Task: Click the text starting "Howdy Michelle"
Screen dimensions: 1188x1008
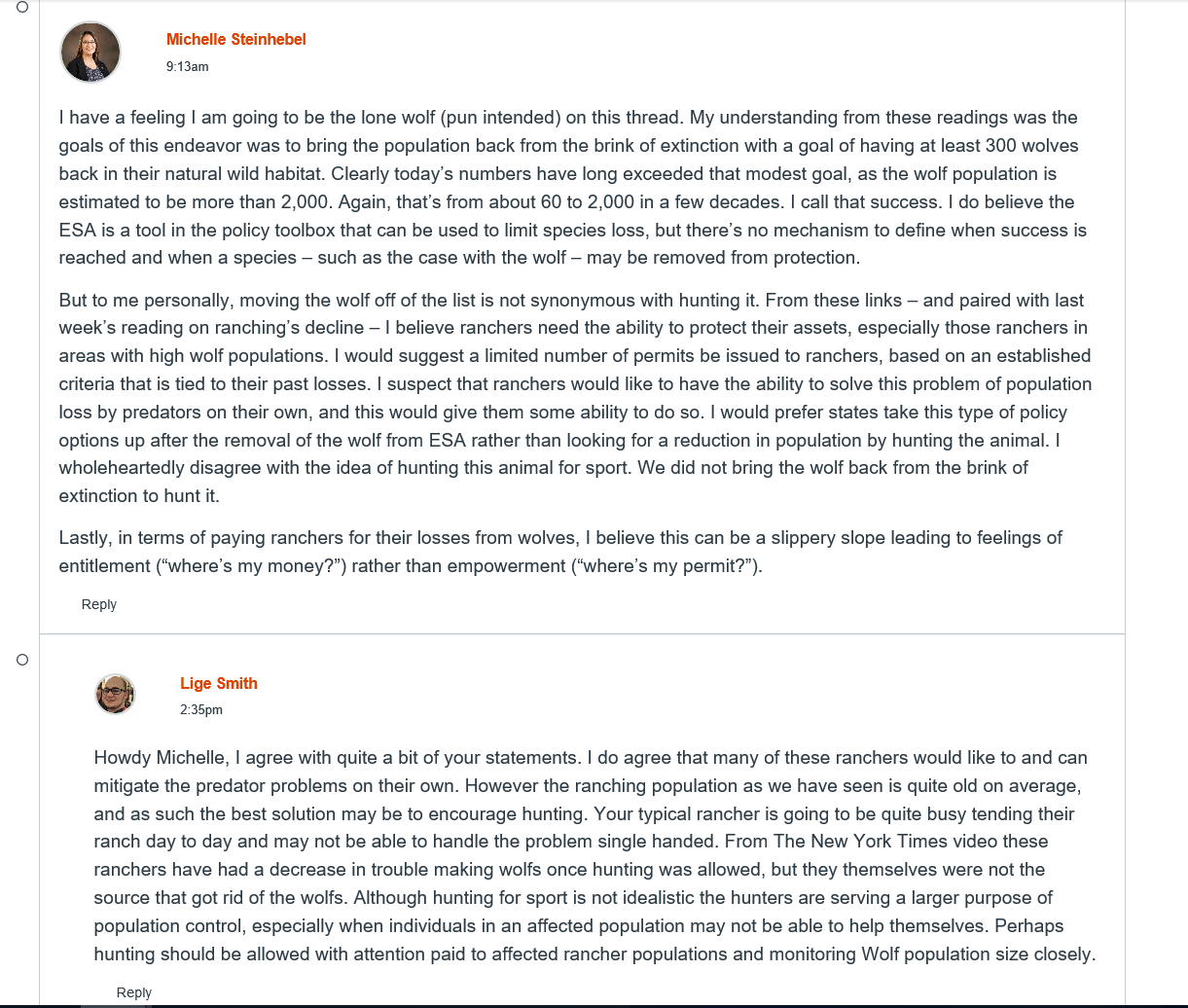Action: tap(594, 855)
